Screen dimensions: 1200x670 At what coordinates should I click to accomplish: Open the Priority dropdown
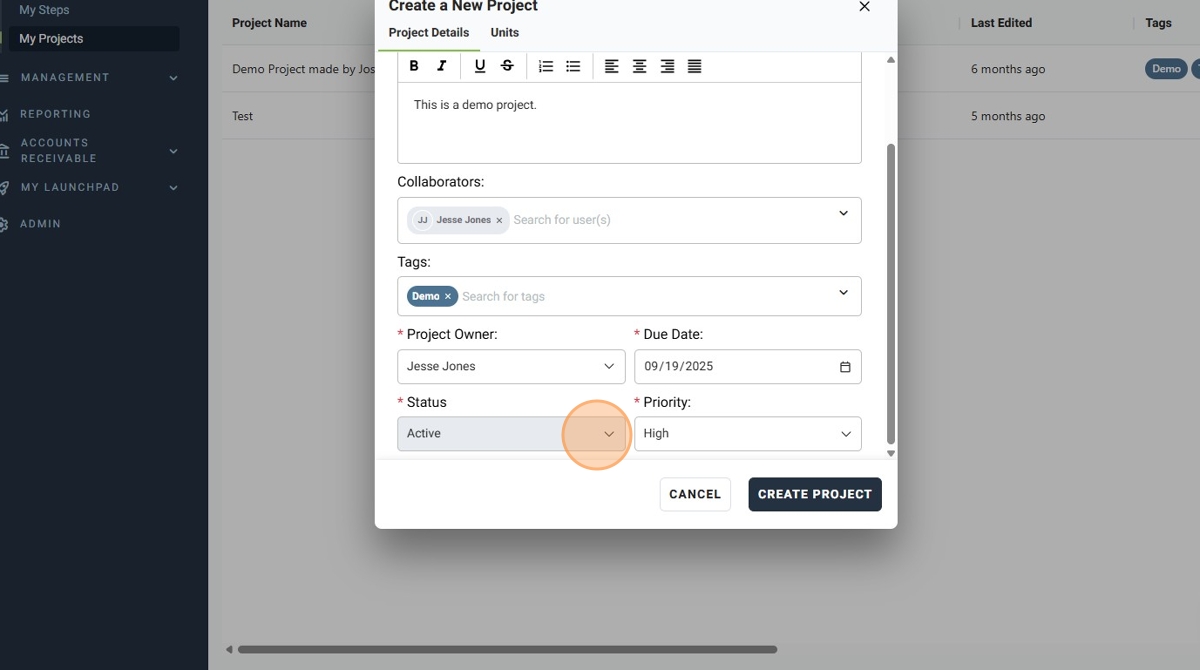tap(748, 434)
